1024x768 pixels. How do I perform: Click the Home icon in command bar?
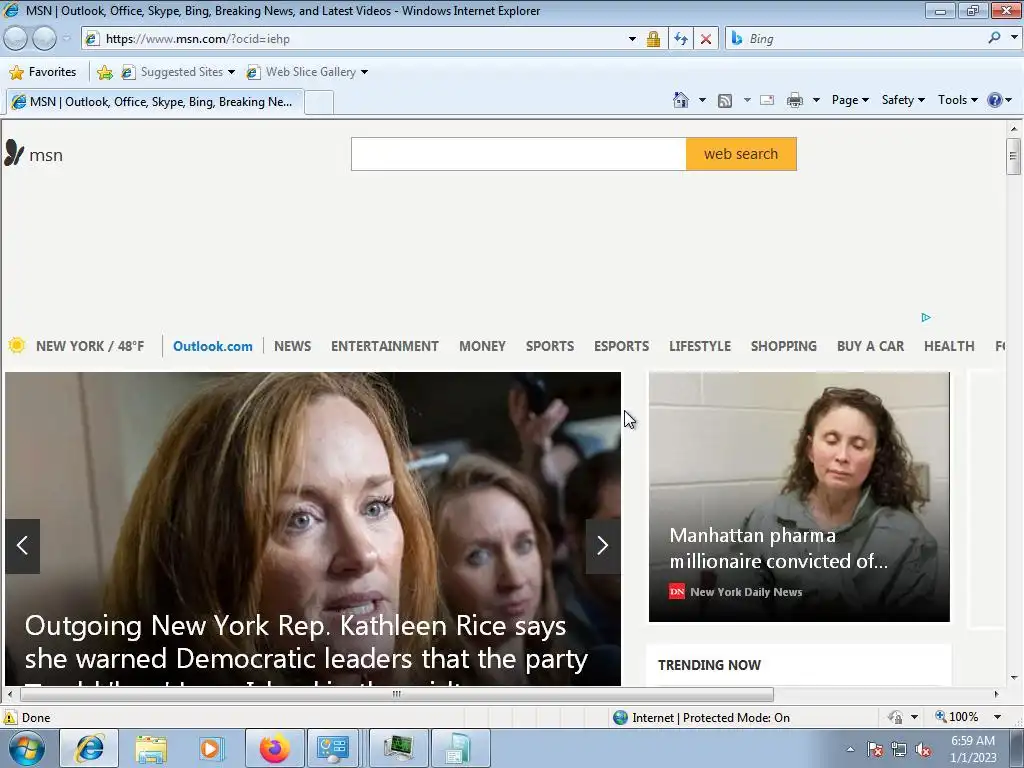tap(680, 100)
